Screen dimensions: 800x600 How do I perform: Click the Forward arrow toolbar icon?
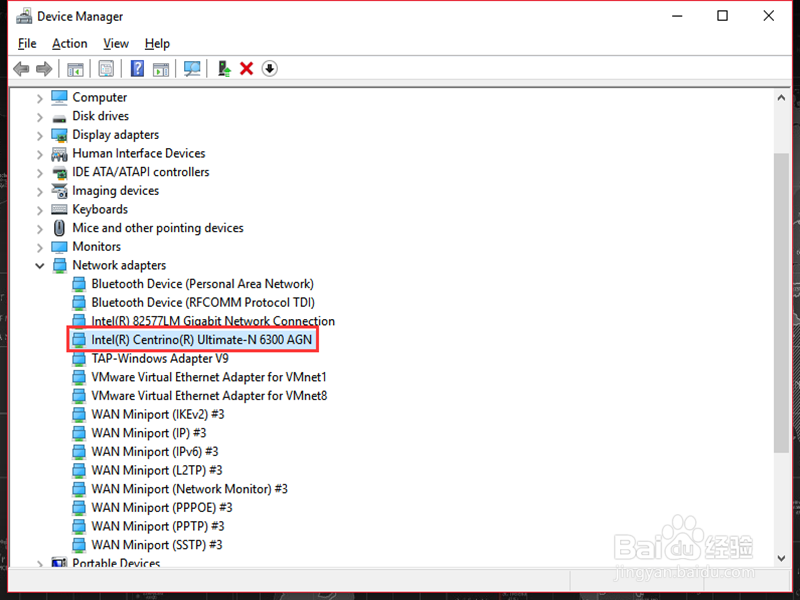pyautogui.click(x=44, y=68)
